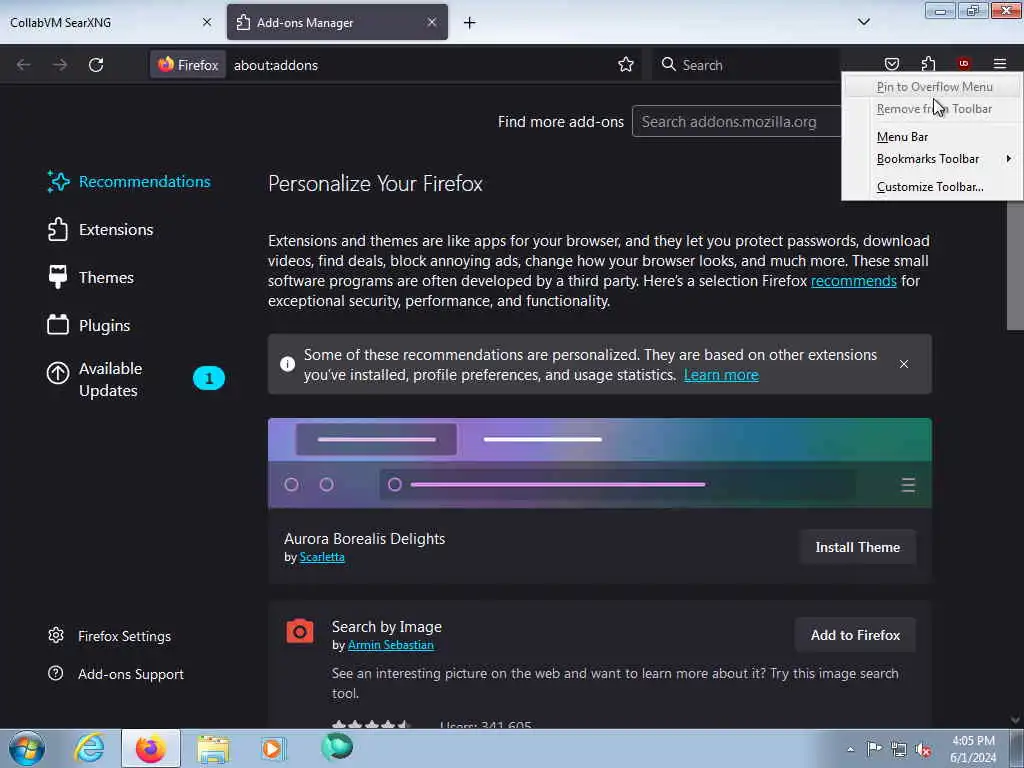Image resolution: width=1024 pixels, height=768 pixels.
Task: Open Customize Toolbar... option
Action: point(934,187)
